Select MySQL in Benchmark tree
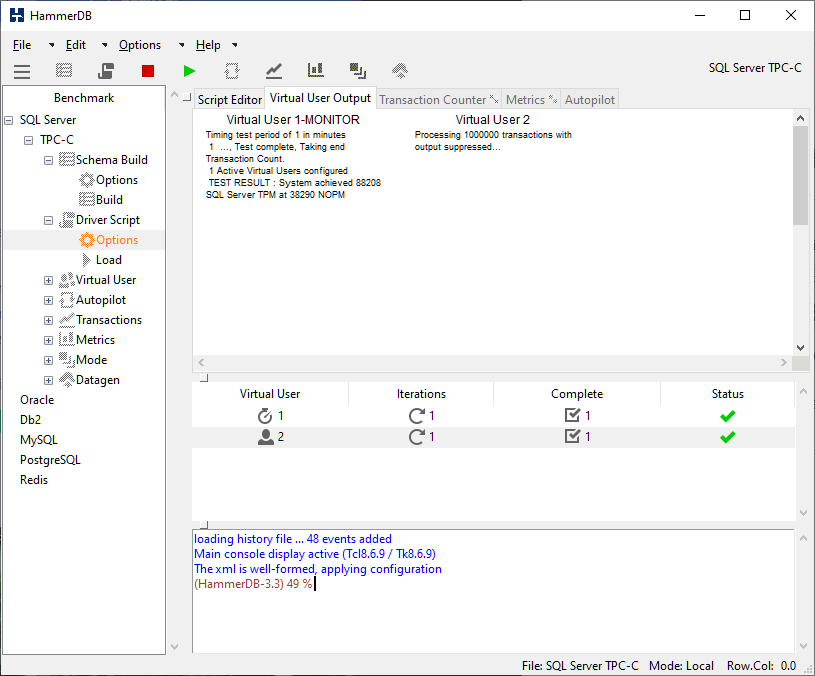 (x=38, y=440)
